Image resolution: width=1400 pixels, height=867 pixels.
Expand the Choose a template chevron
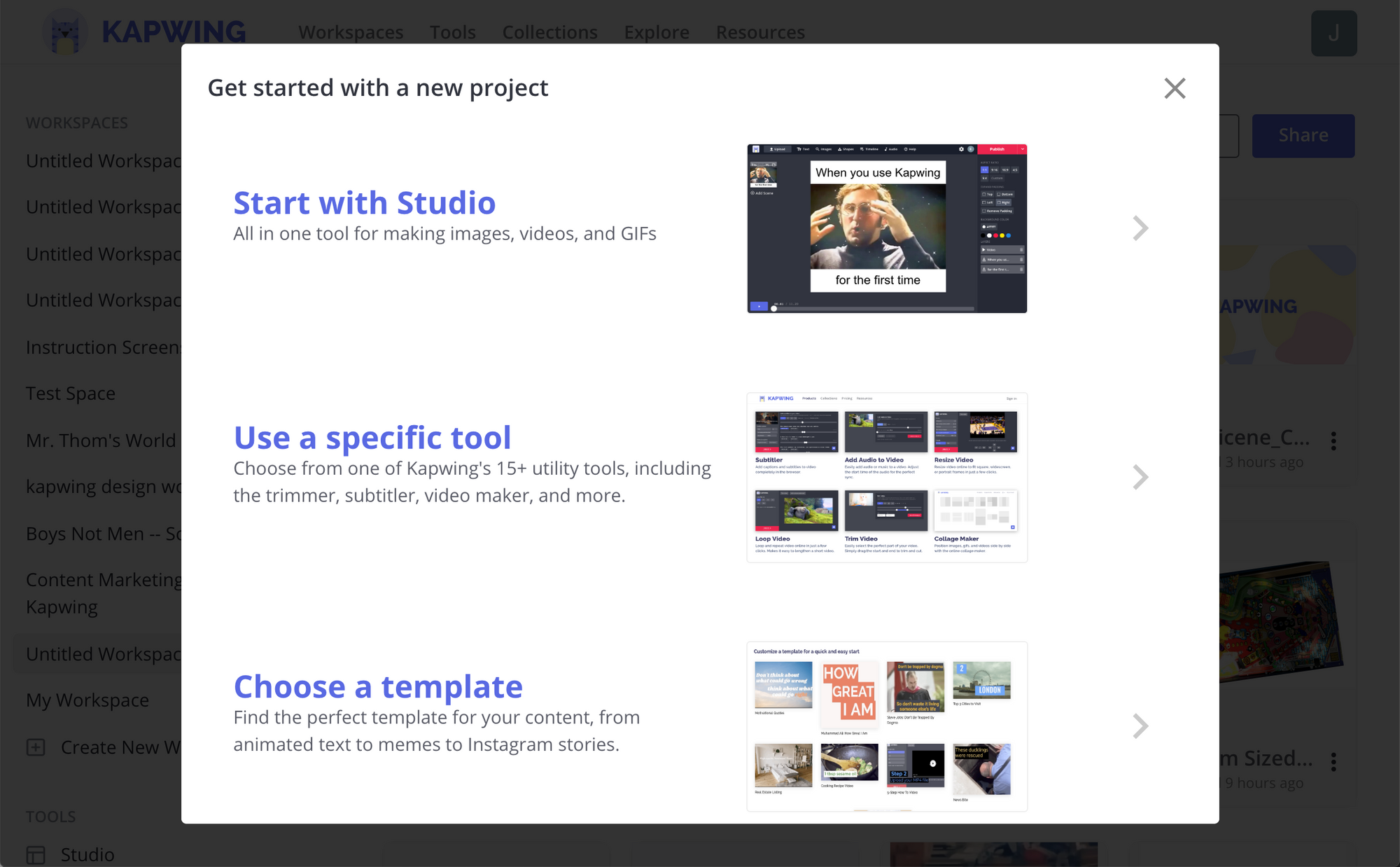(x=1140, y=726)
